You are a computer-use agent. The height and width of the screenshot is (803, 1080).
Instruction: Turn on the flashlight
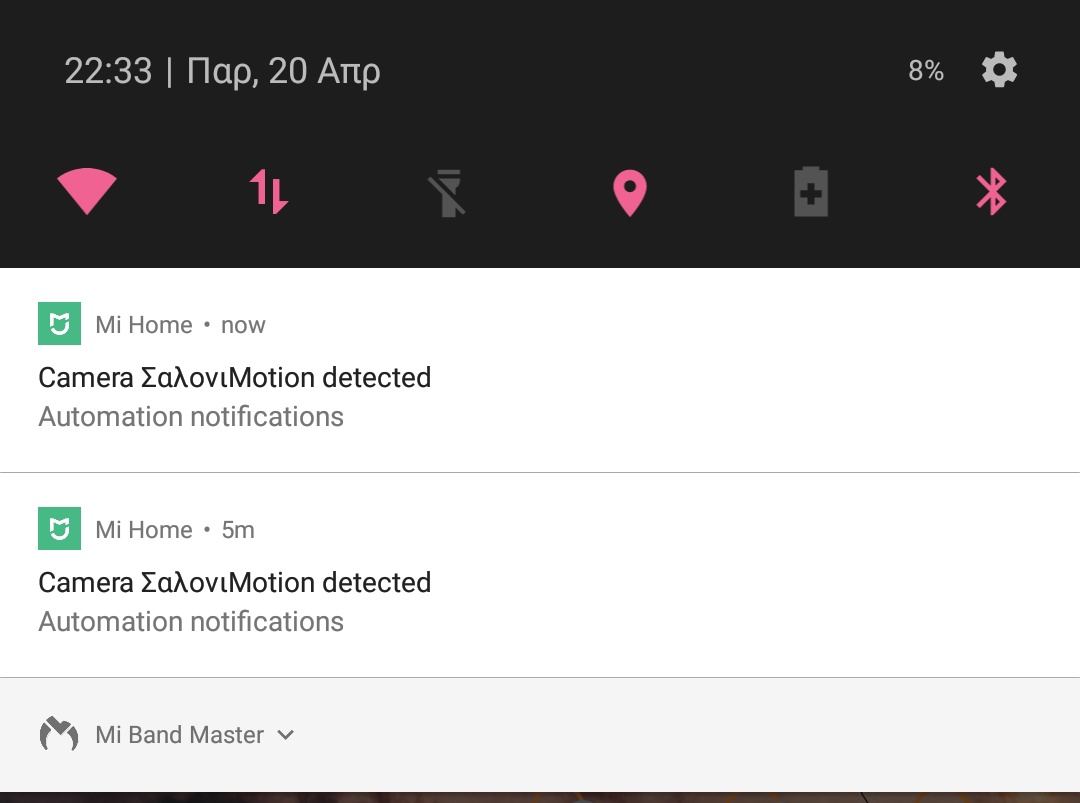449,193
